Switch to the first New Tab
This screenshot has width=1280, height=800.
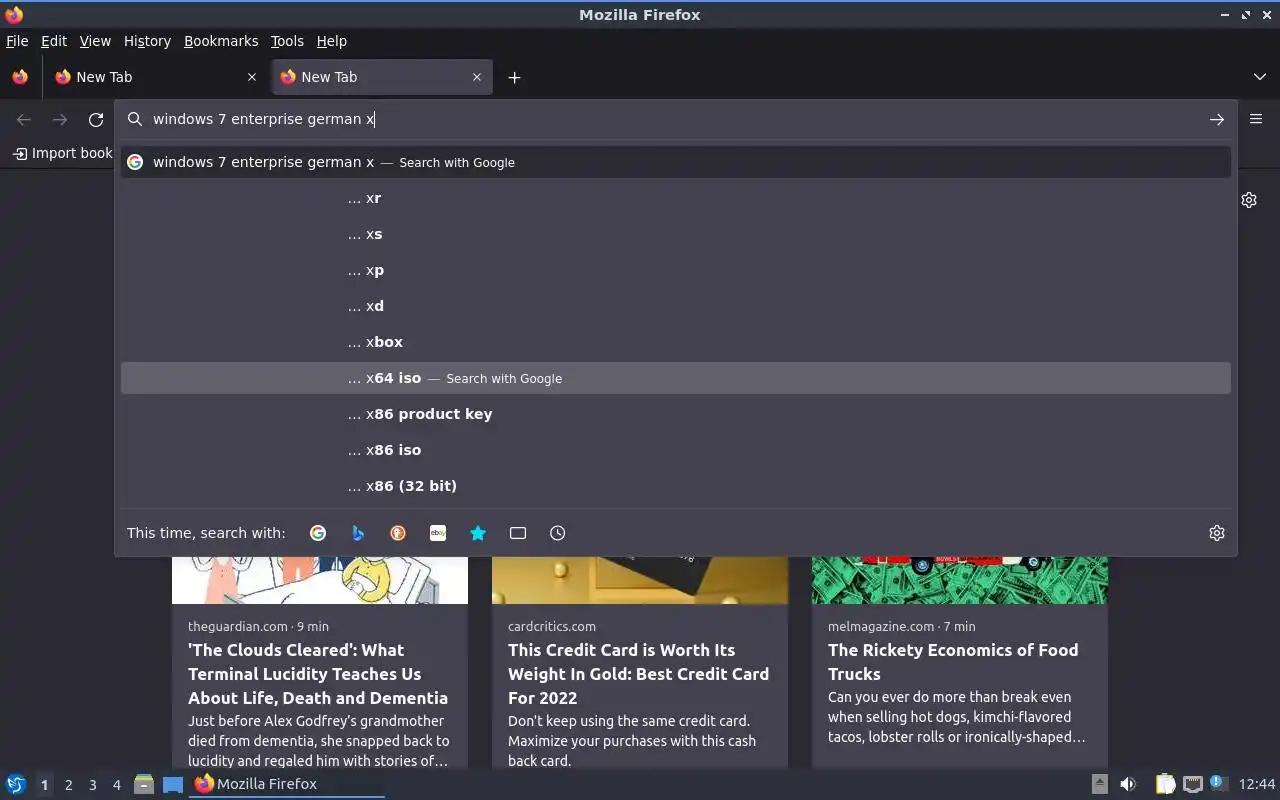155,77
